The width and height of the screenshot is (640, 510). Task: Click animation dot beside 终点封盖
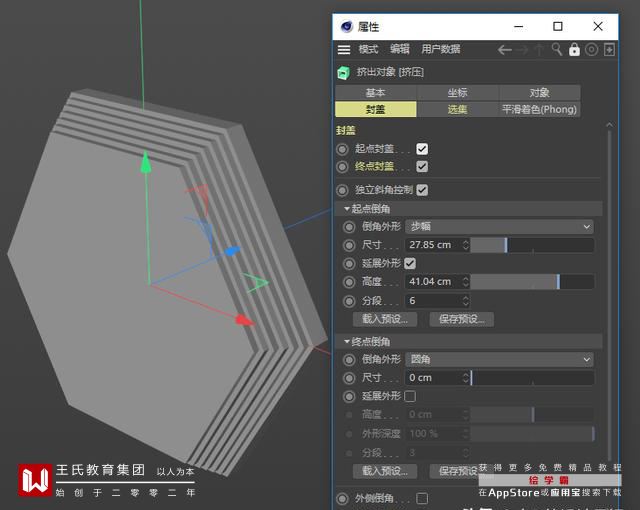point(342,166)
